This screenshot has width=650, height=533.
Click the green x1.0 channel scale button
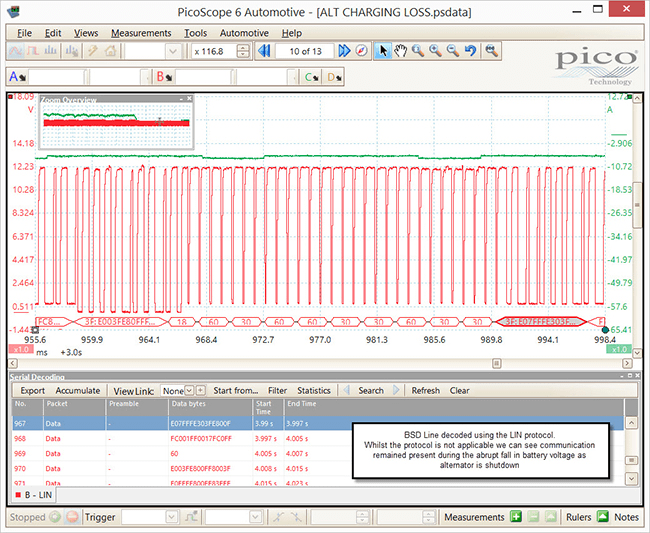pos(619,349)
